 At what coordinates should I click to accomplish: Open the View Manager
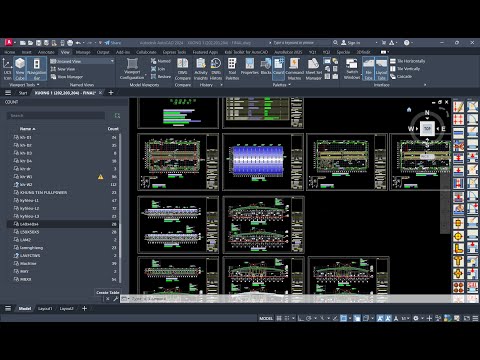click(x=67, y=77)
